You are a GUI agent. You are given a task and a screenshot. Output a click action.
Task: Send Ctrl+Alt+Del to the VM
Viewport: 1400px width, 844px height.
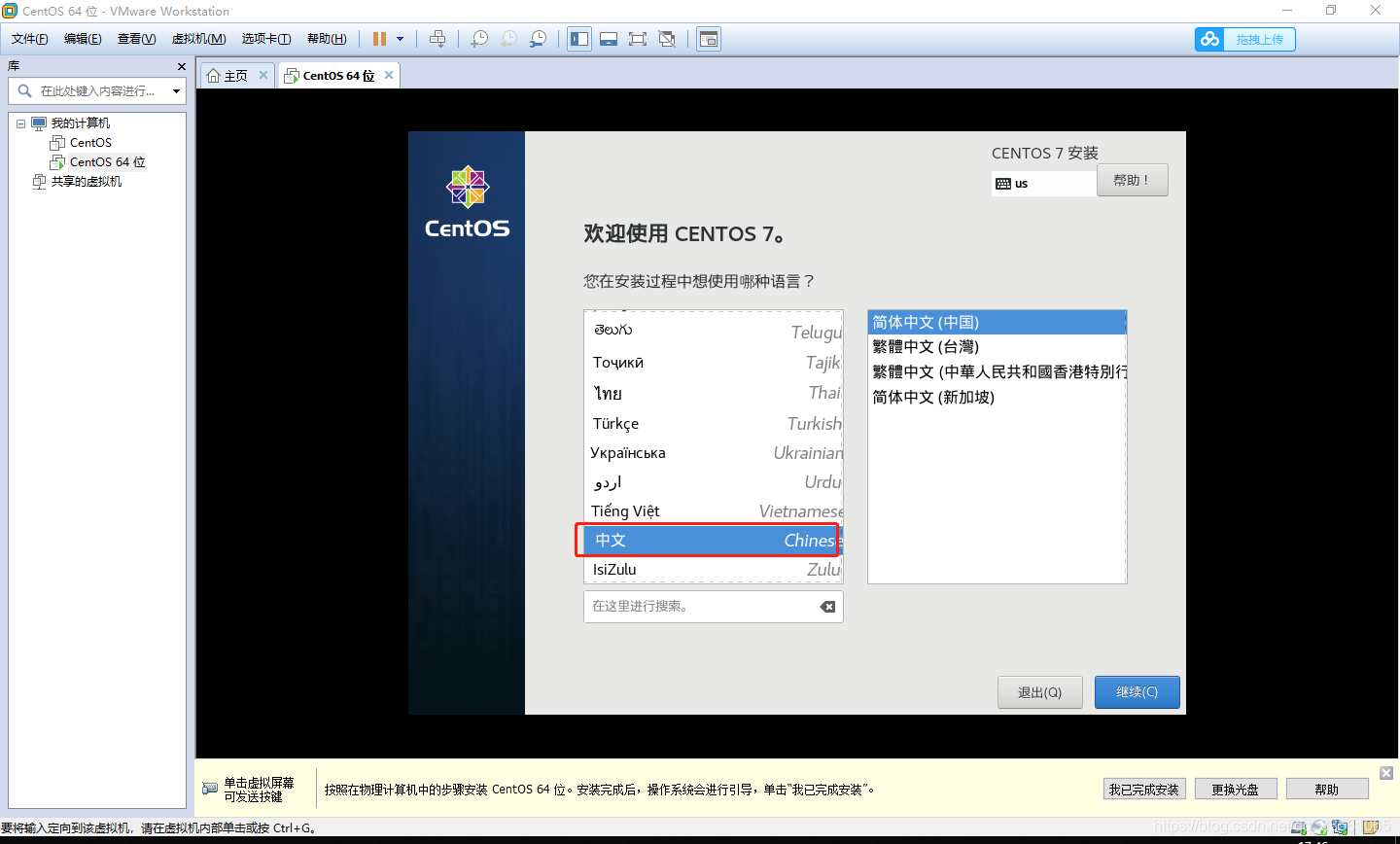click(x=437, y=39)
